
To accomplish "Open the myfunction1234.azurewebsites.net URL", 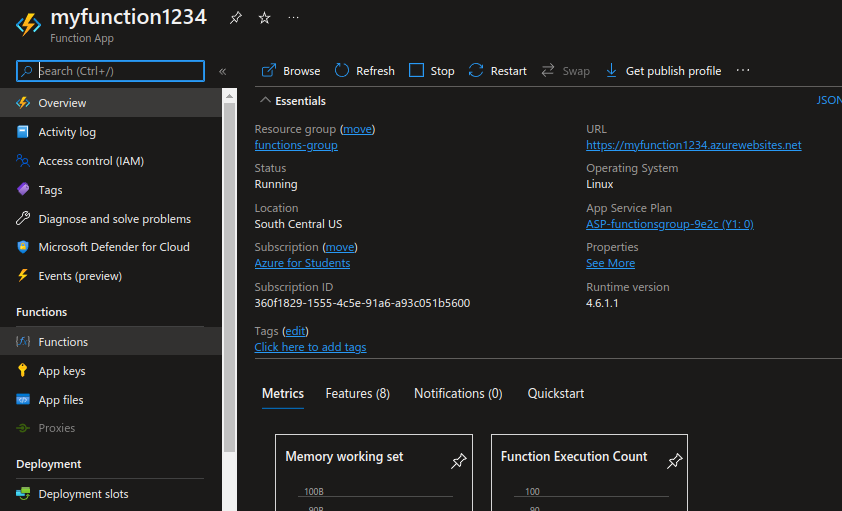I will (694, 145).
